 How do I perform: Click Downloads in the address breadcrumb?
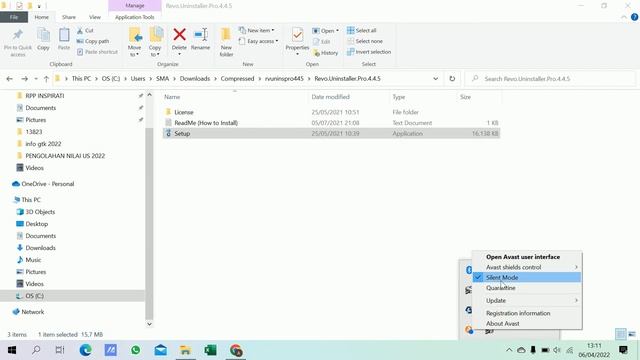195,79
